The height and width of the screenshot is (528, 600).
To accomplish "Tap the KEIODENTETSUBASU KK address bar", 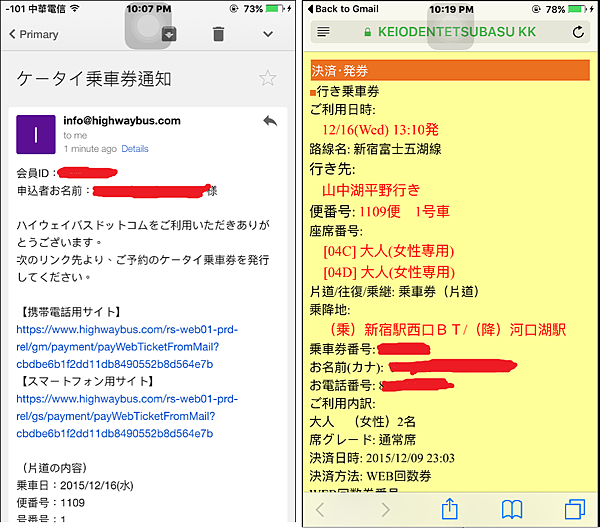I will coord(450,32).
